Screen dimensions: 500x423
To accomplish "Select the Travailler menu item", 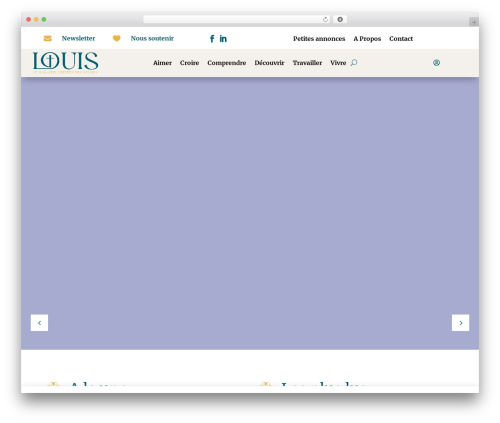I will (x=307, y=63).
